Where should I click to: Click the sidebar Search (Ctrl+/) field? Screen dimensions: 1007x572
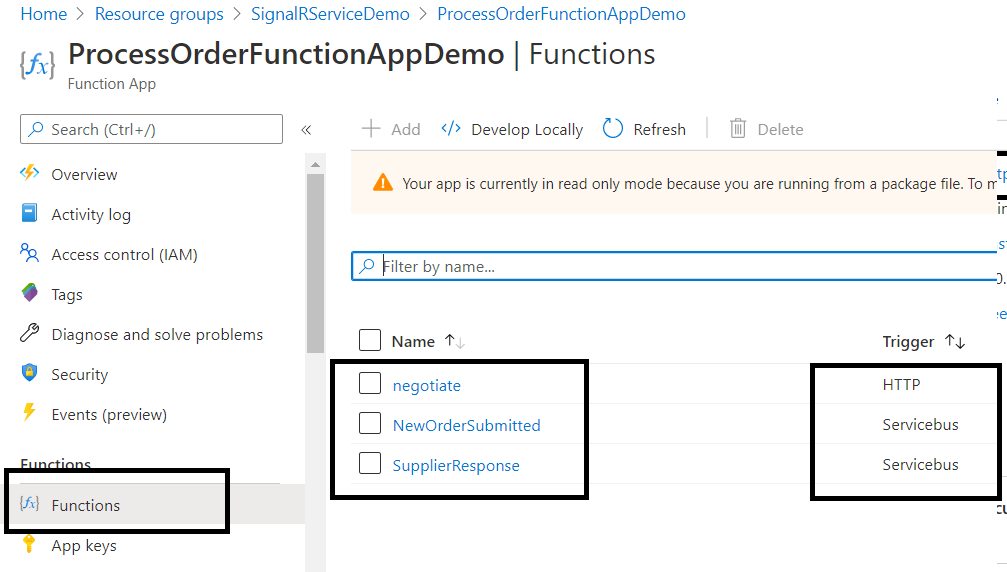click(152, 129)
